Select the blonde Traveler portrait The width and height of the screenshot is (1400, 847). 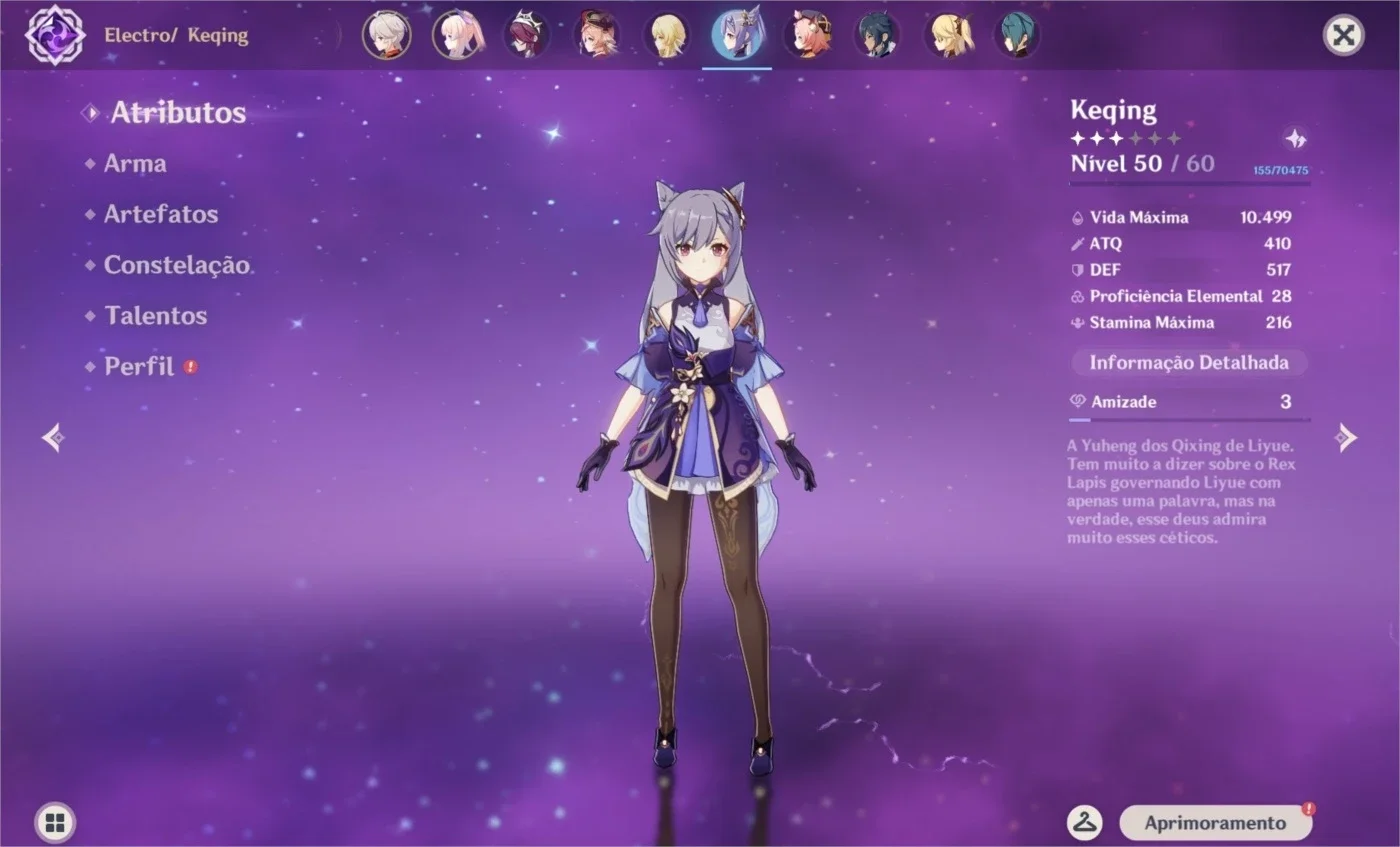tap(667, 35)
